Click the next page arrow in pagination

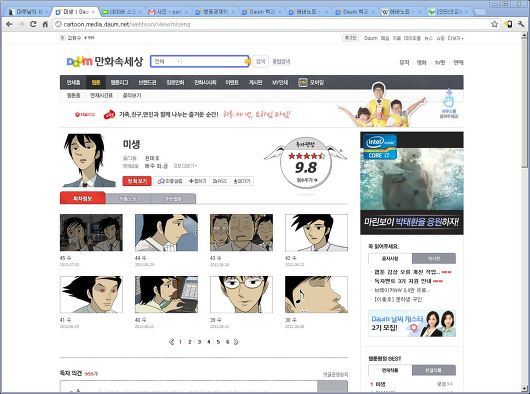[x=236, y=342]
